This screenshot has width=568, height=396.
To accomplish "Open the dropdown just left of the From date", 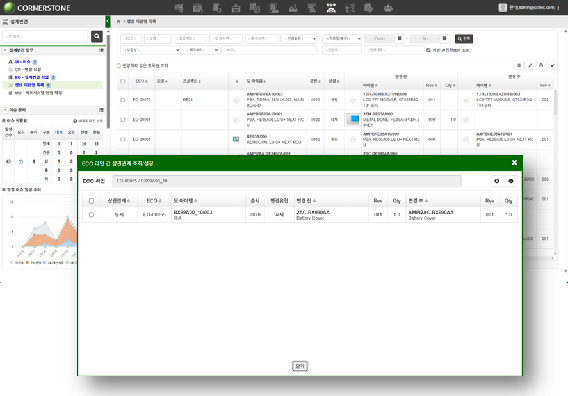I will point(342,38).
